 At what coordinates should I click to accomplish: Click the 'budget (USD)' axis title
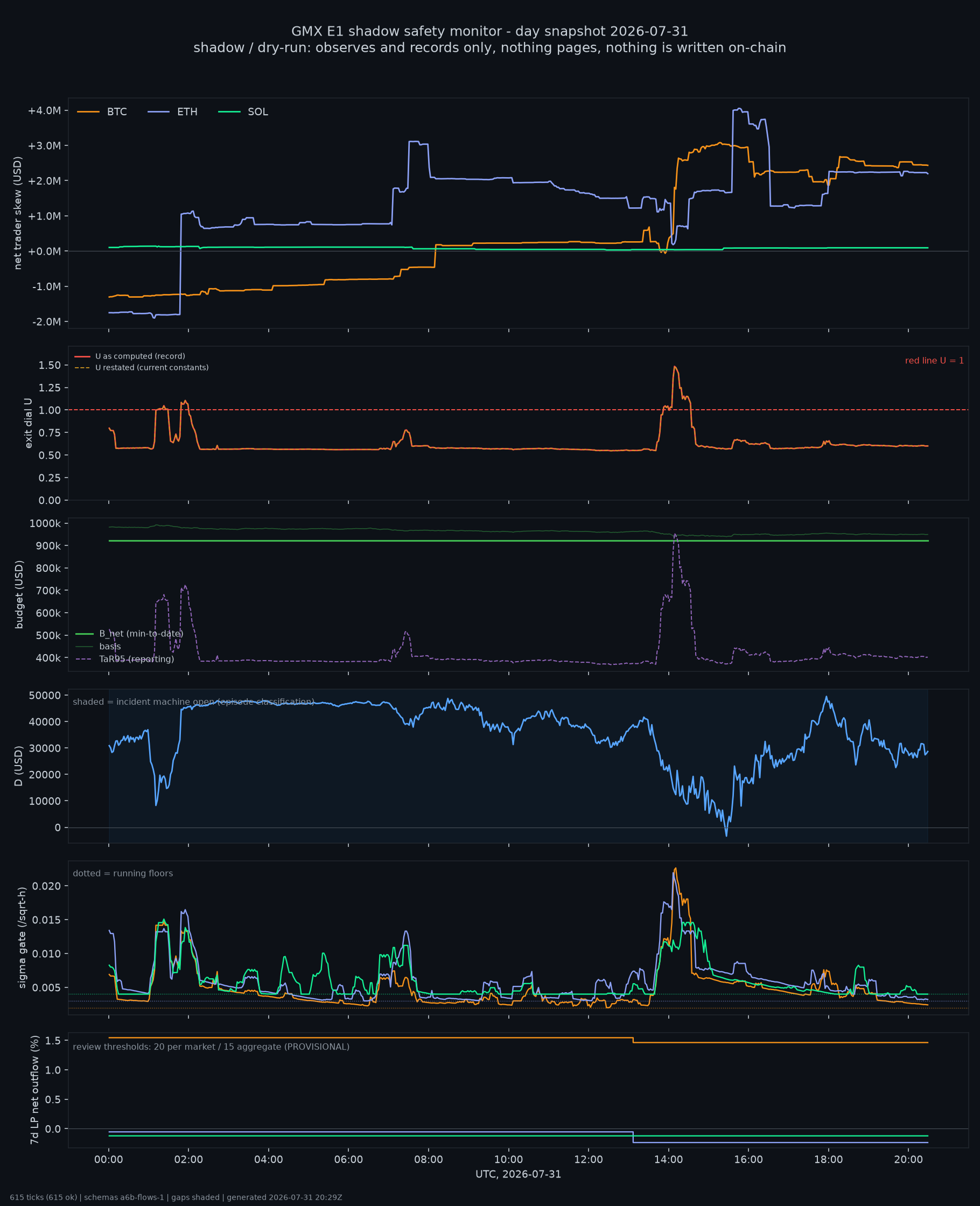pos(19,594)
